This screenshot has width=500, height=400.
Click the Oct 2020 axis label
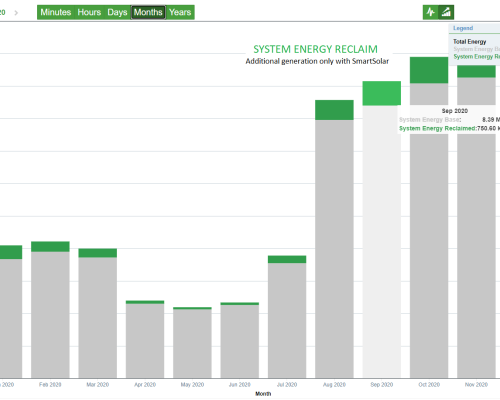point(429,385)
